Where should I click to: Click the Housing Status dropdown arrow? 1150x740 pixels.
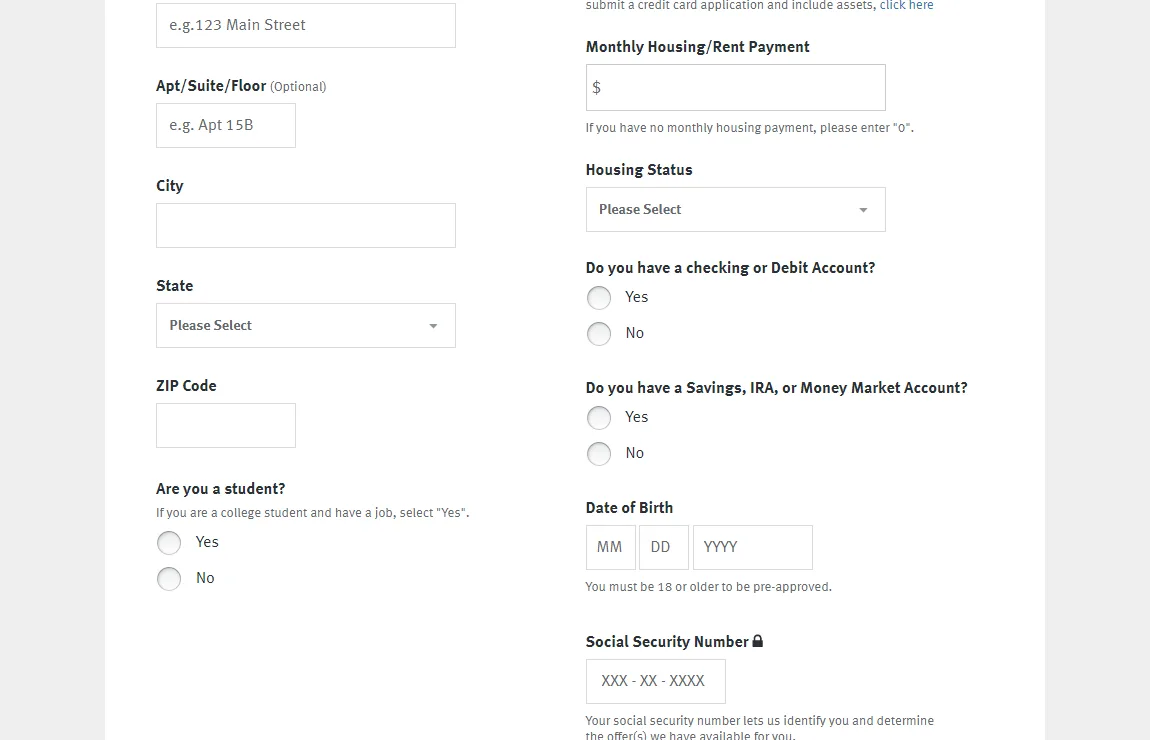[x=863, y=210]
